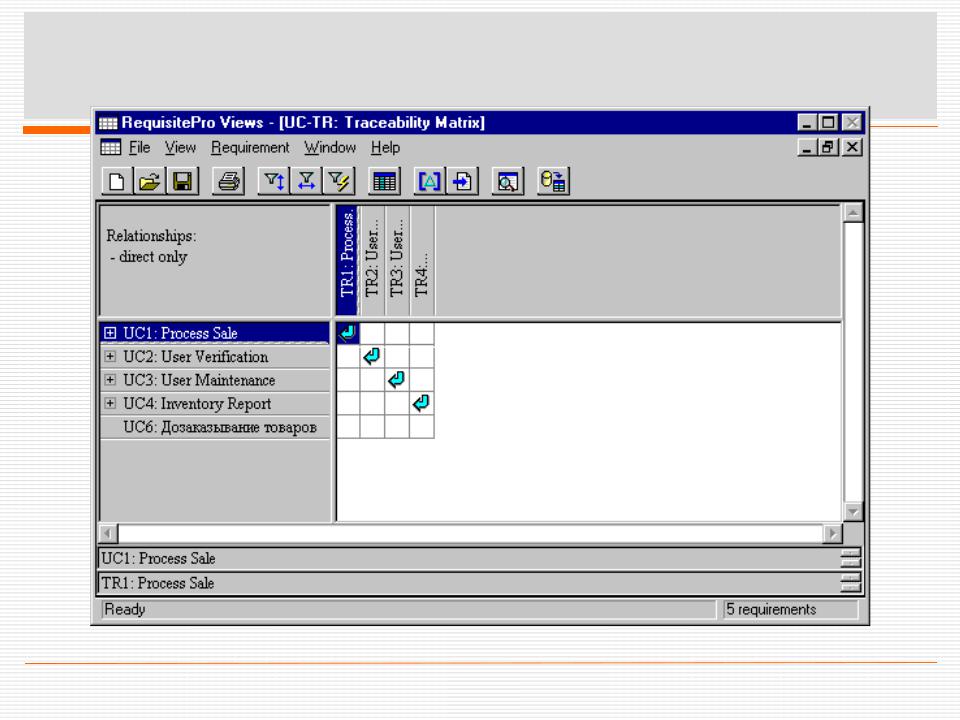Click the New document toolbar icon
The width and height of the screenshot is (960, 720).
pos(116,181)
